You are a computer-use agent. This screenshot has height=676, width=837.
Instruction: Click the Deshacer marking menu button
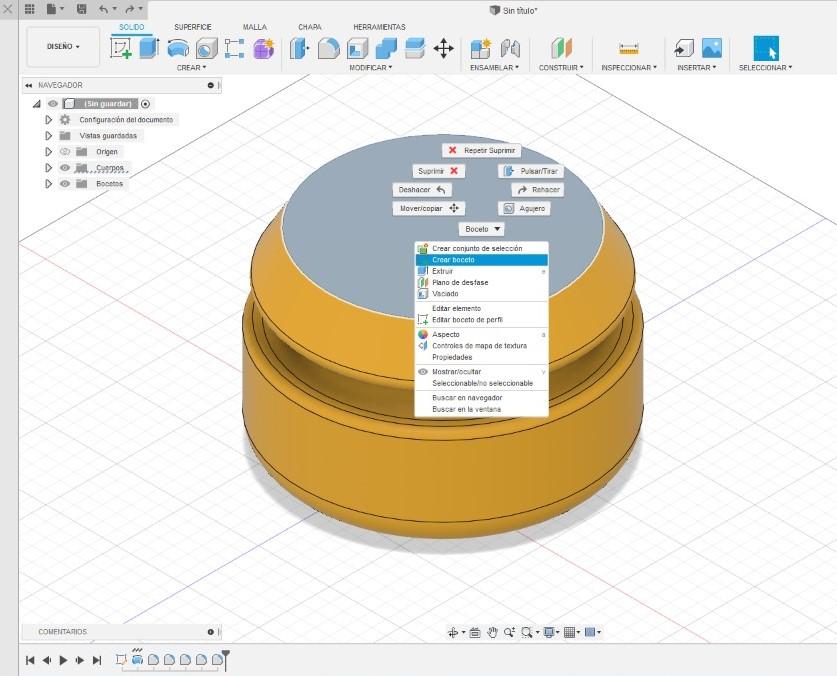coord(422,190)
